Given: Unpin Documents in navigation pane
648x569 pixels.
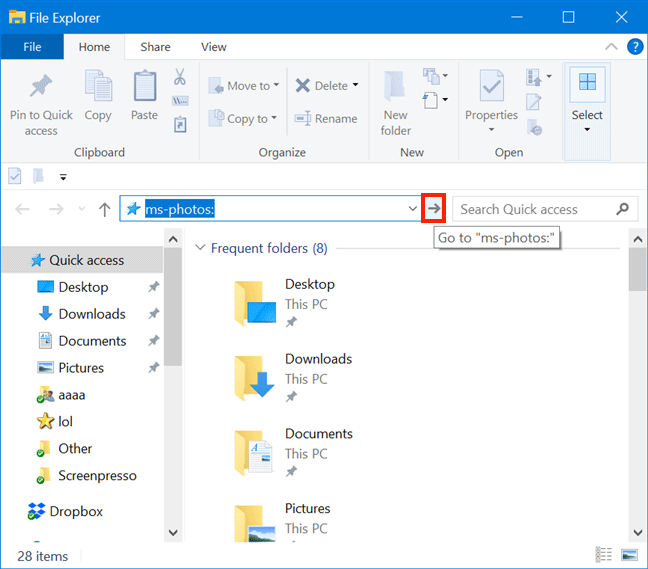Looking at the screenshot, I should point(153,340).
